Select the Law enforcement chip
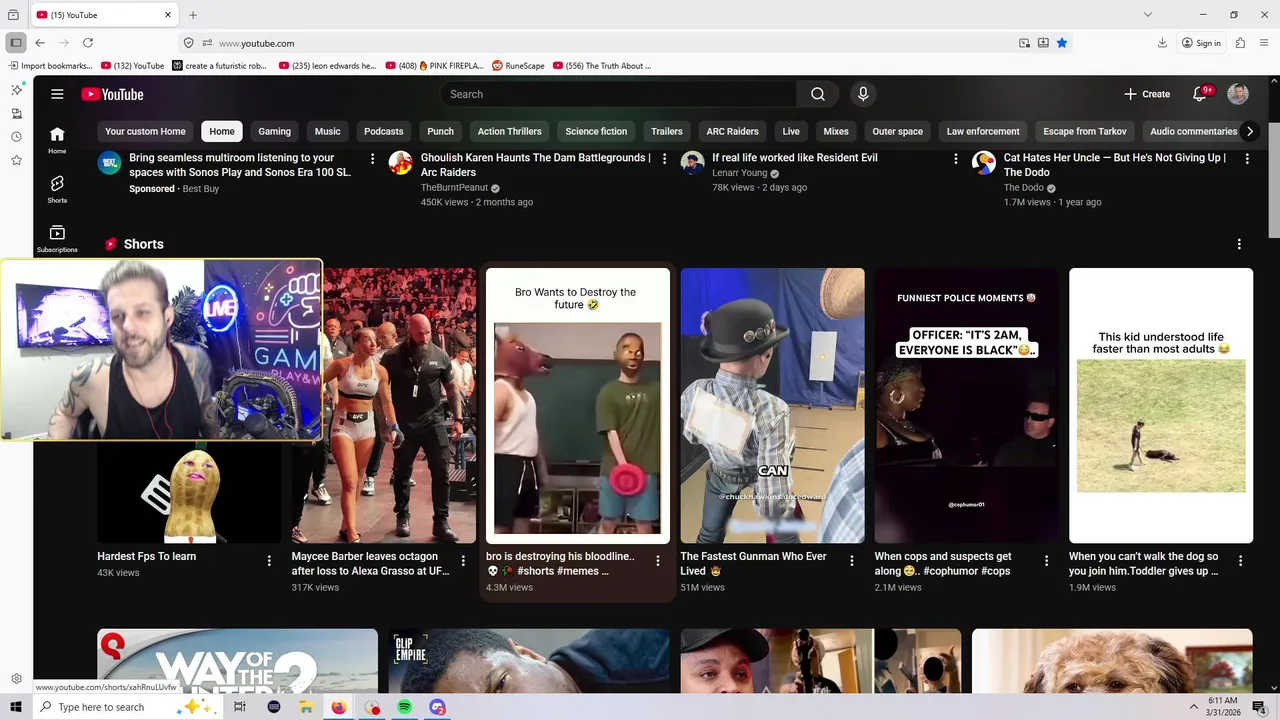 [983, 131]
